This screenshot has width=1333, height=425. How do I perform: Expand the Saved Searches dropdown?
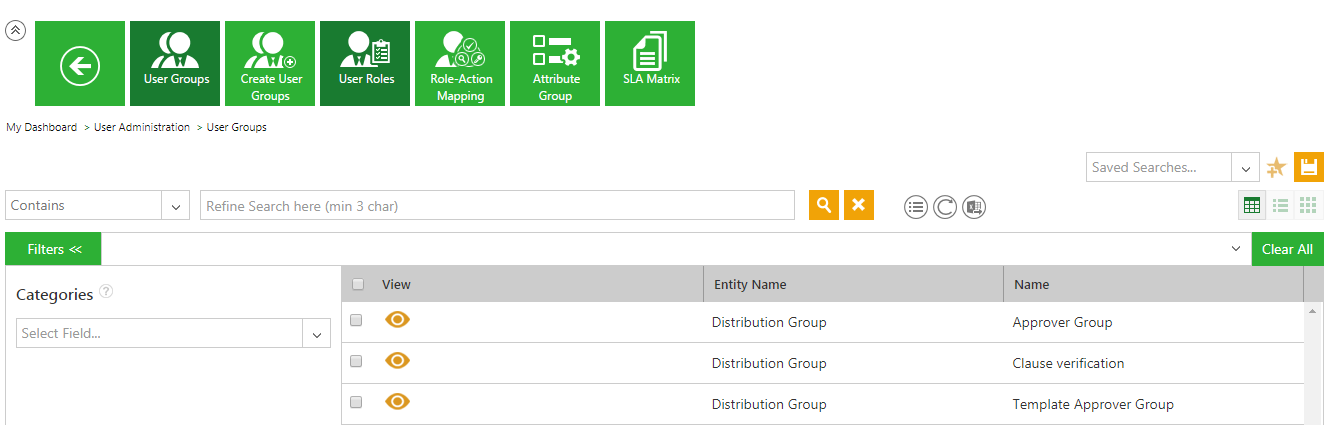pyautogui.click(x=1245, y=168)
